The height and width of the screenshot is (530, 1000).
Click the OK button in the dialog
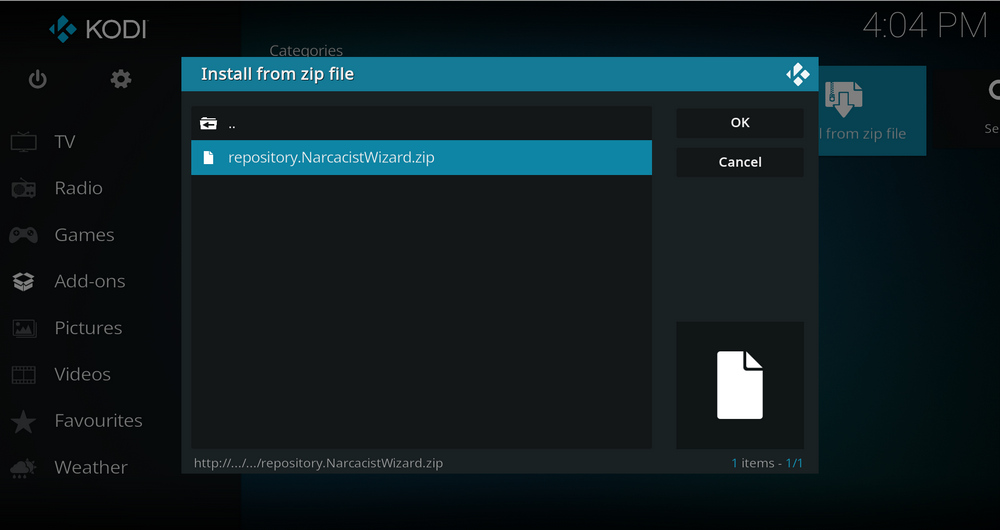[740, 122]
